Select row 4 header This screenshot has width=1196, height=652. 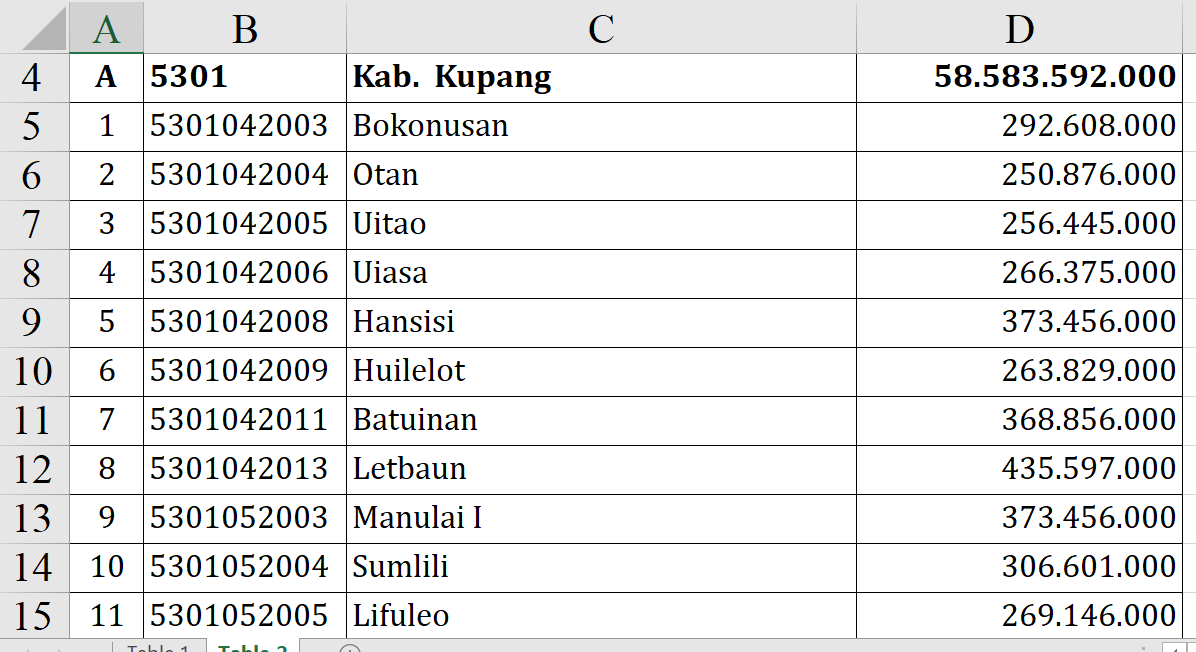tap(34, 78)
